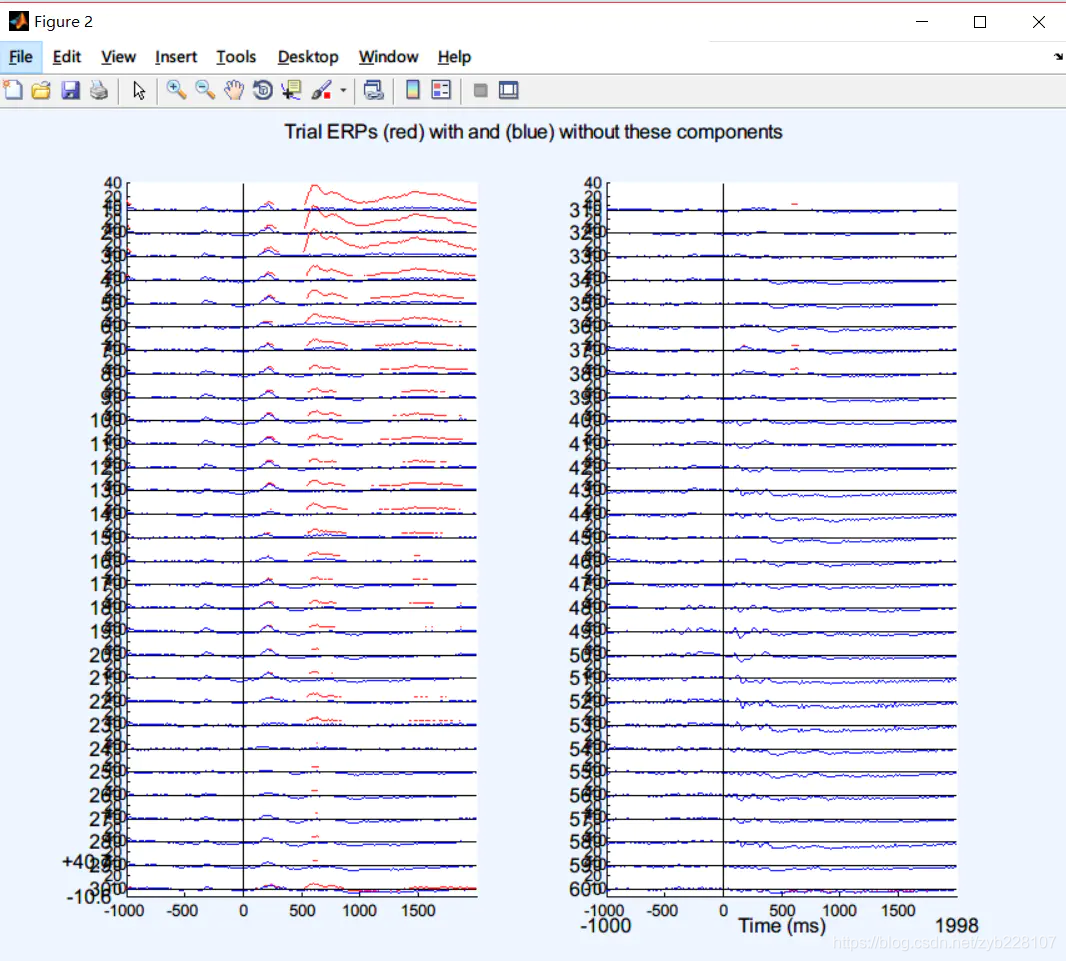Select the Pan hand tool
The width and height of the screenshot is (1066, 961).
[x=234, y=90]
